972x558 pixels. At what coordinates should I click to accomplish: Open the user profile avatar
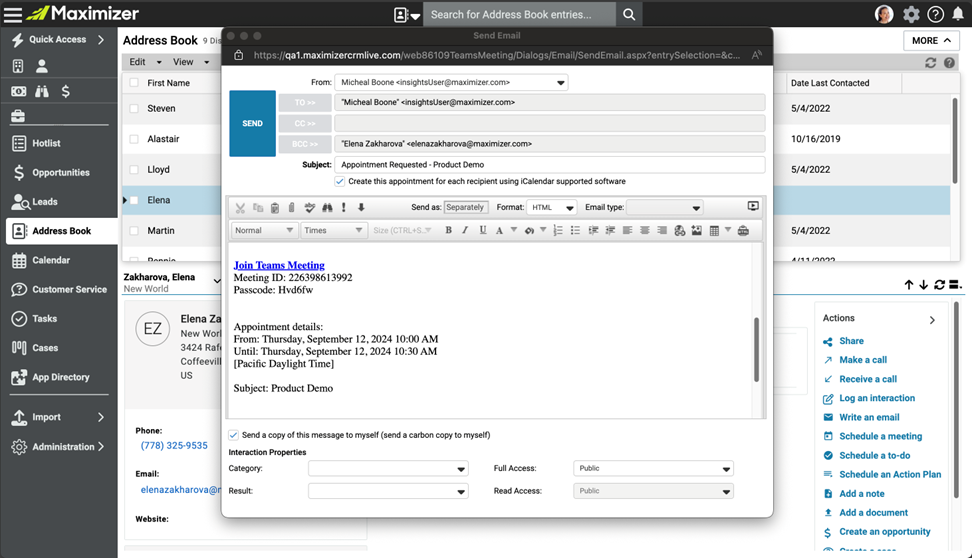coord(884,14)
